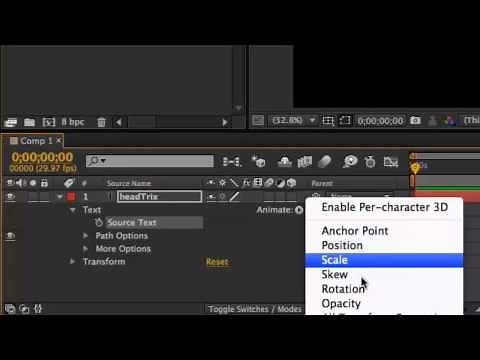Click the brainstorm icon
480x360 pixels.
coord(350,162)
